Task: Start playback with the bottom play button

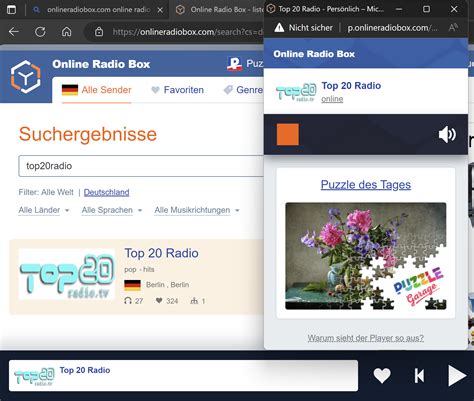Action: pyautogui.click(x=457, y=376)
